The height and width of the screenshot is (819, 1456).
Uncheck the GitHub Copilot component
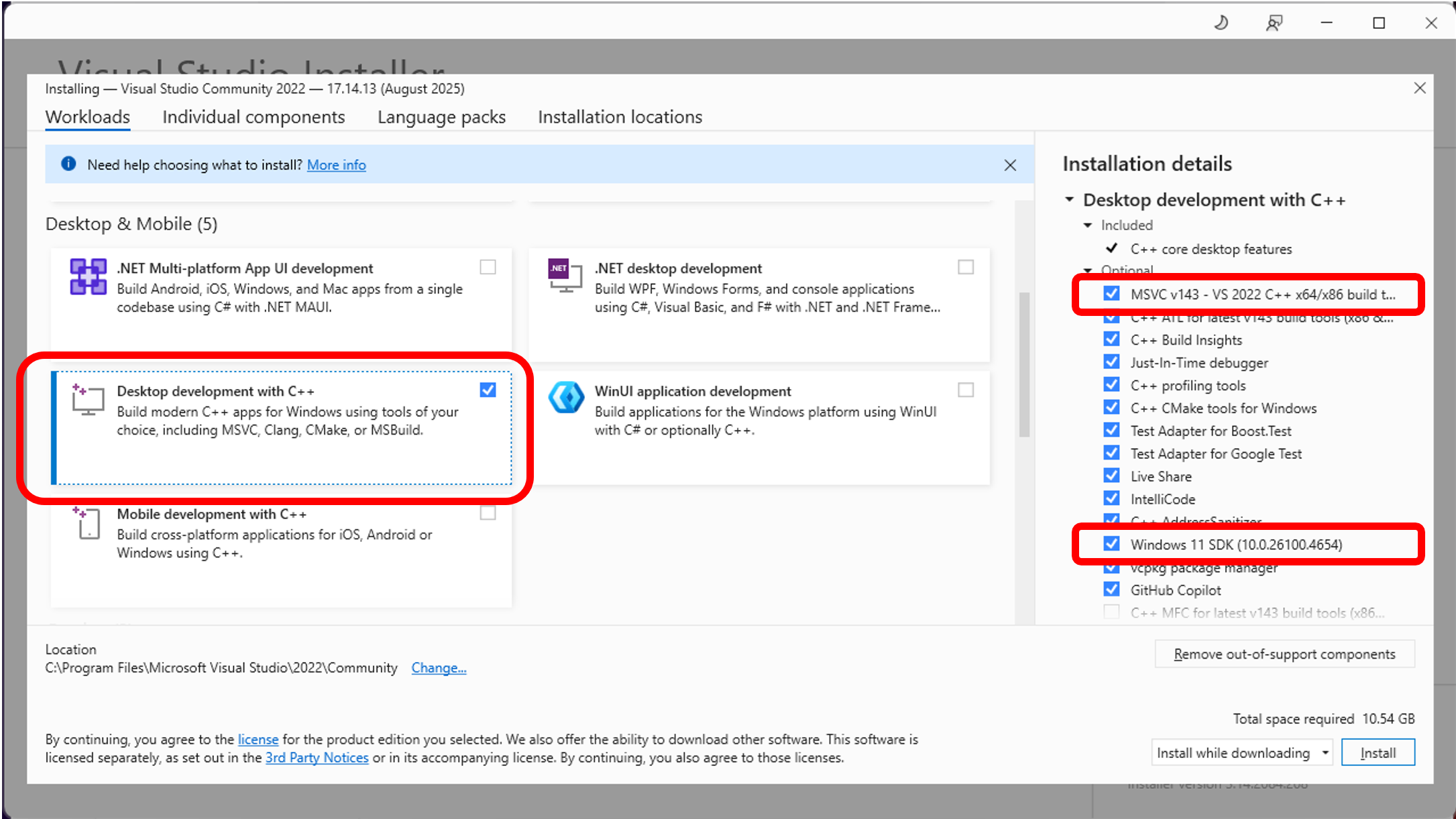tap(1111, 590)
